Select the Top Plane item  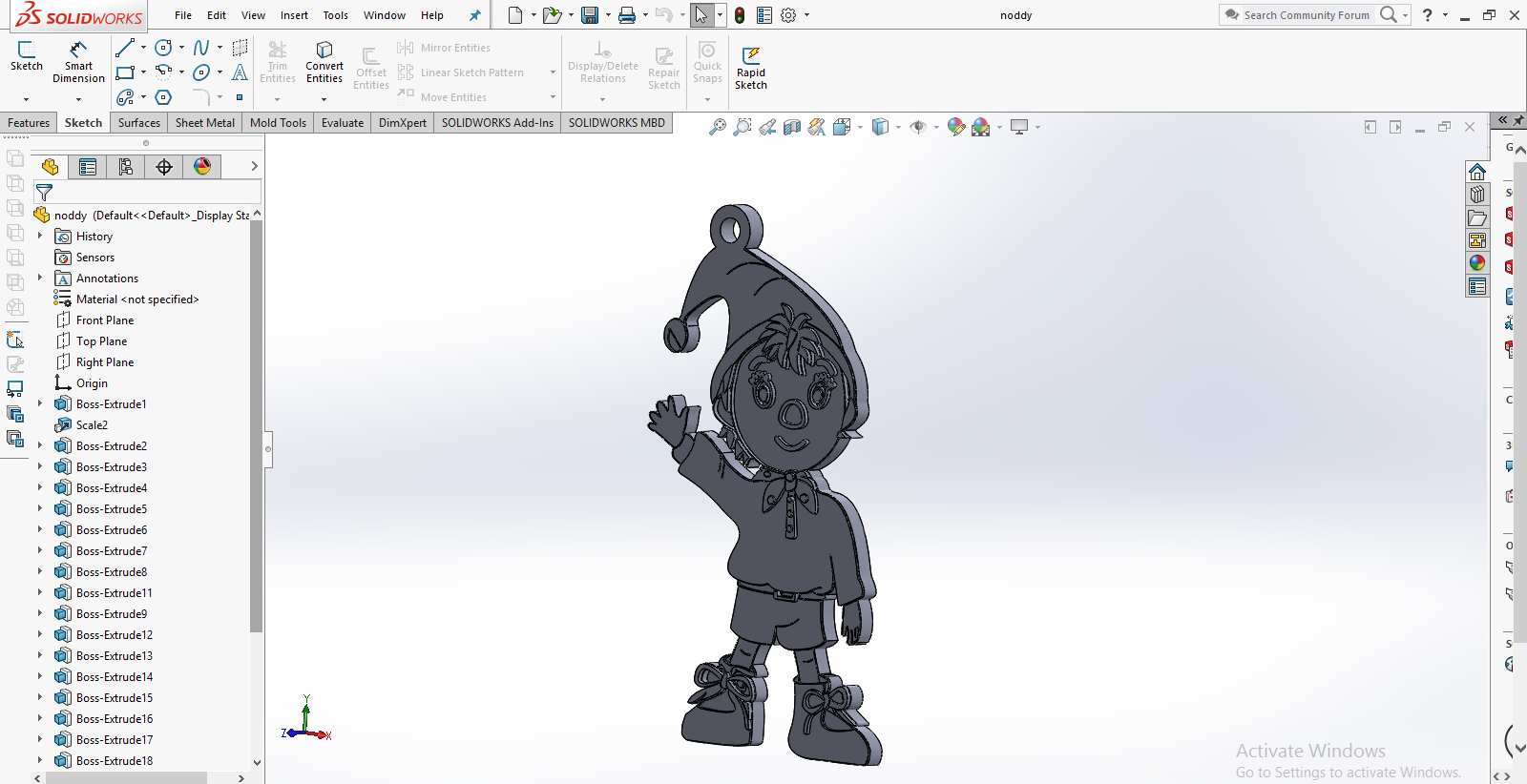point(101,341)
